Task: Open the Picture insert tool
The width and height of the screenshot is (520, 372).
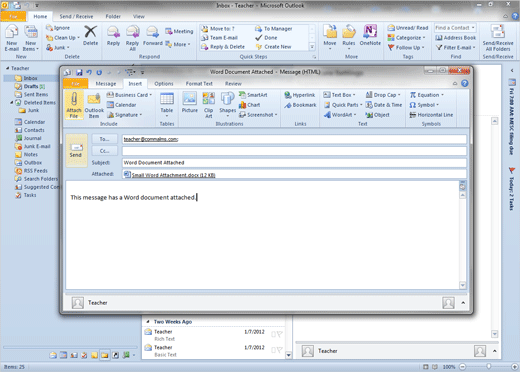Action: point(190,102)
